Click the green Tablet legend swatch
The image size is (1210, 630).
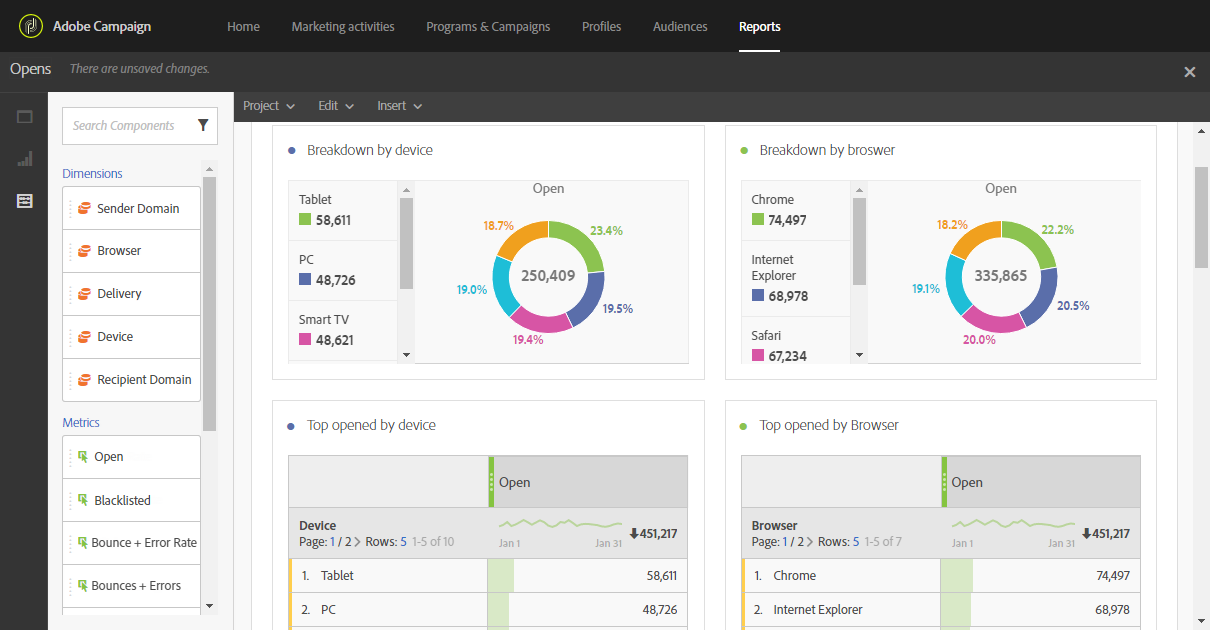click(x=305, y=220)
